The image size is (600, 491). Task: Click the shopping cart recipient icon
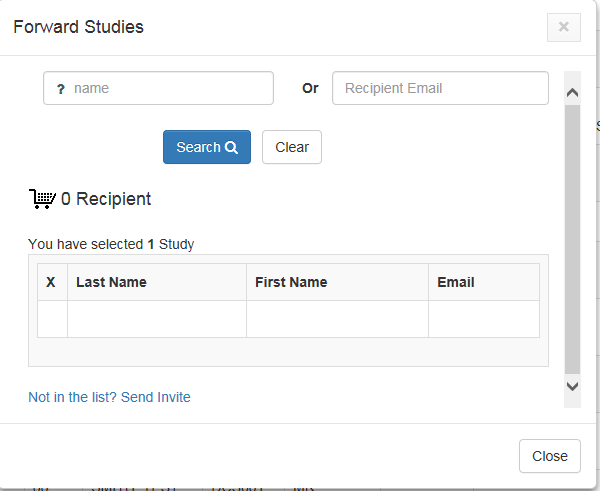[42, 199]
